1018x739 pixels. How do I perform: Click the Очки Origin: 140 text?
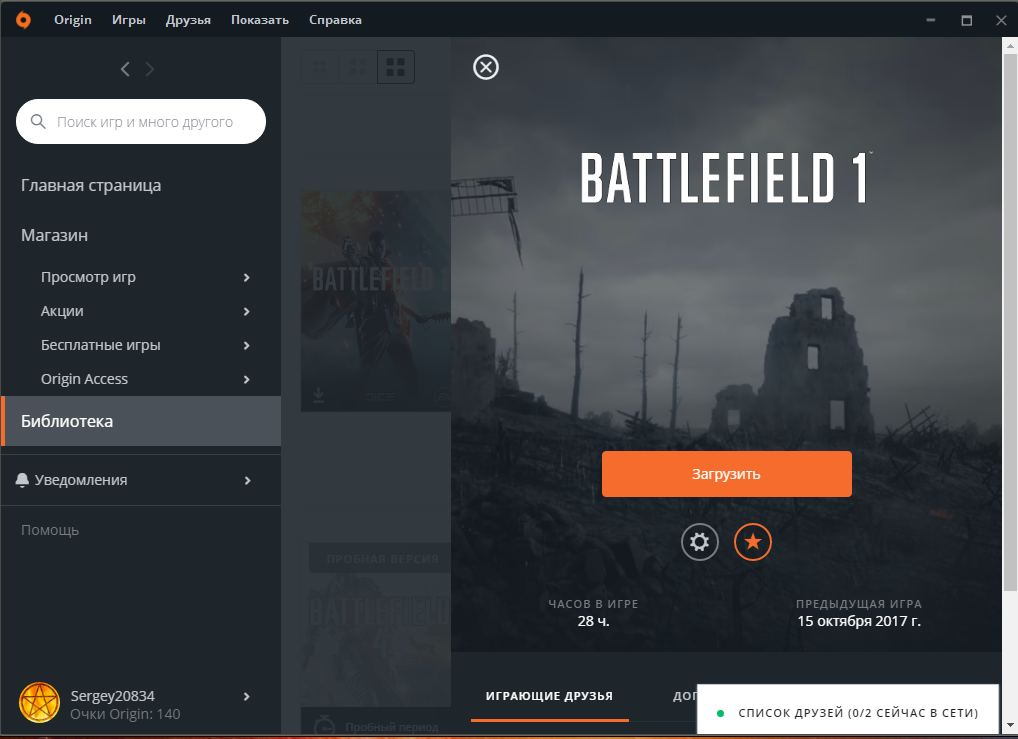125,714
